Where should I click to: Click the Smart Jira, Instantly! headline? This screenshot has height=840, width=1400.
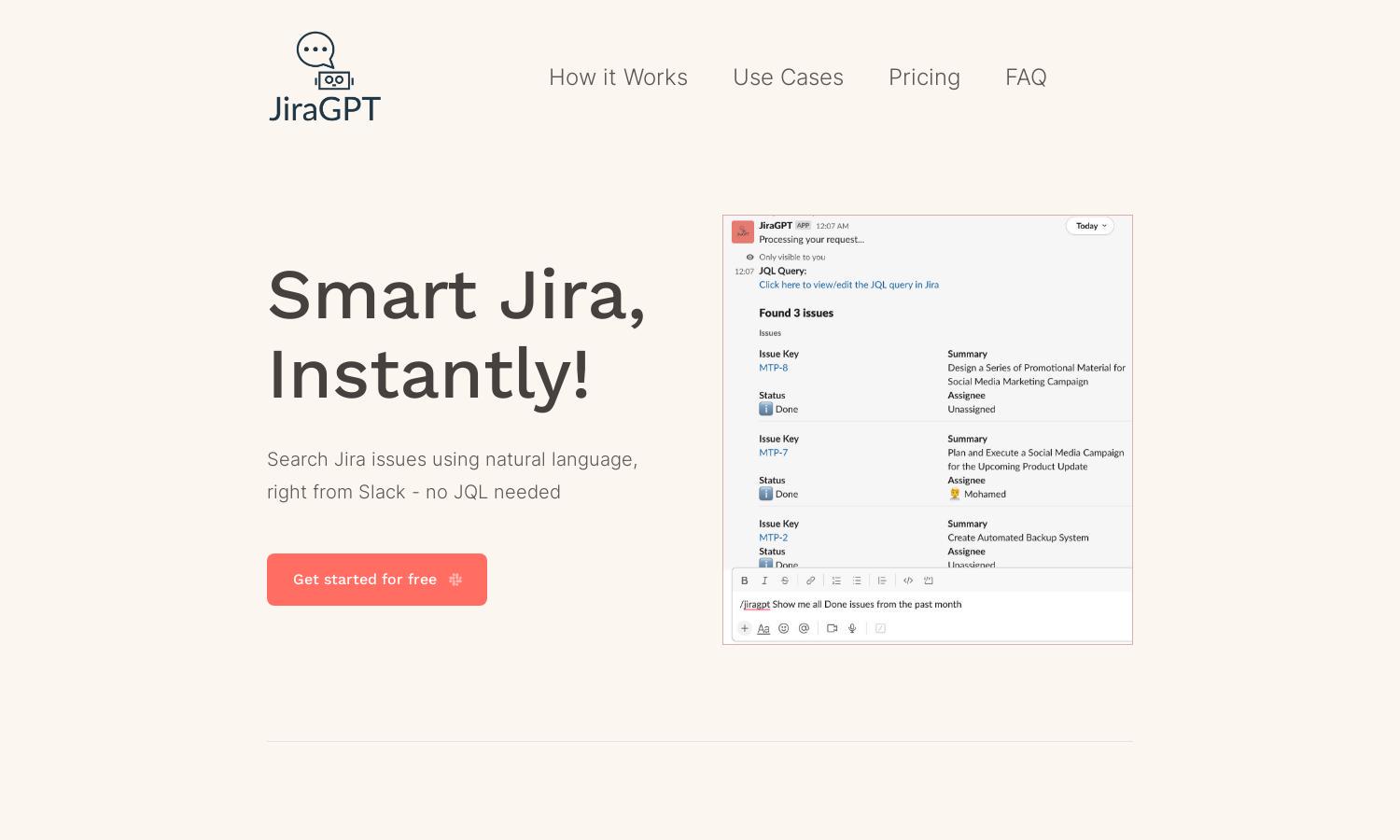[456, 334]
